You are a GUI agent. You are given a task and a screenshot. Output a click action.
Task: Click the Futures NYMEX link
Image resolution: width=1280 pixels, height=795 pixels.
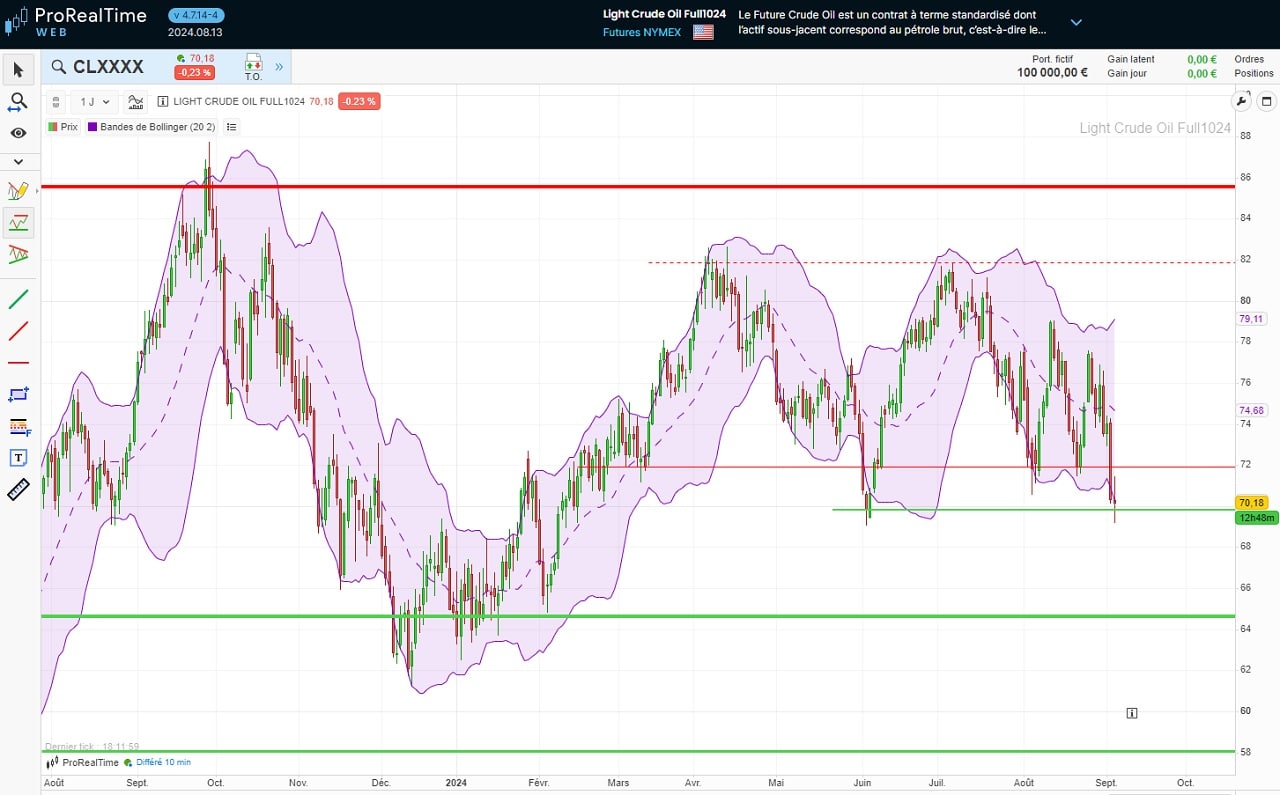(x=642, y=32)
